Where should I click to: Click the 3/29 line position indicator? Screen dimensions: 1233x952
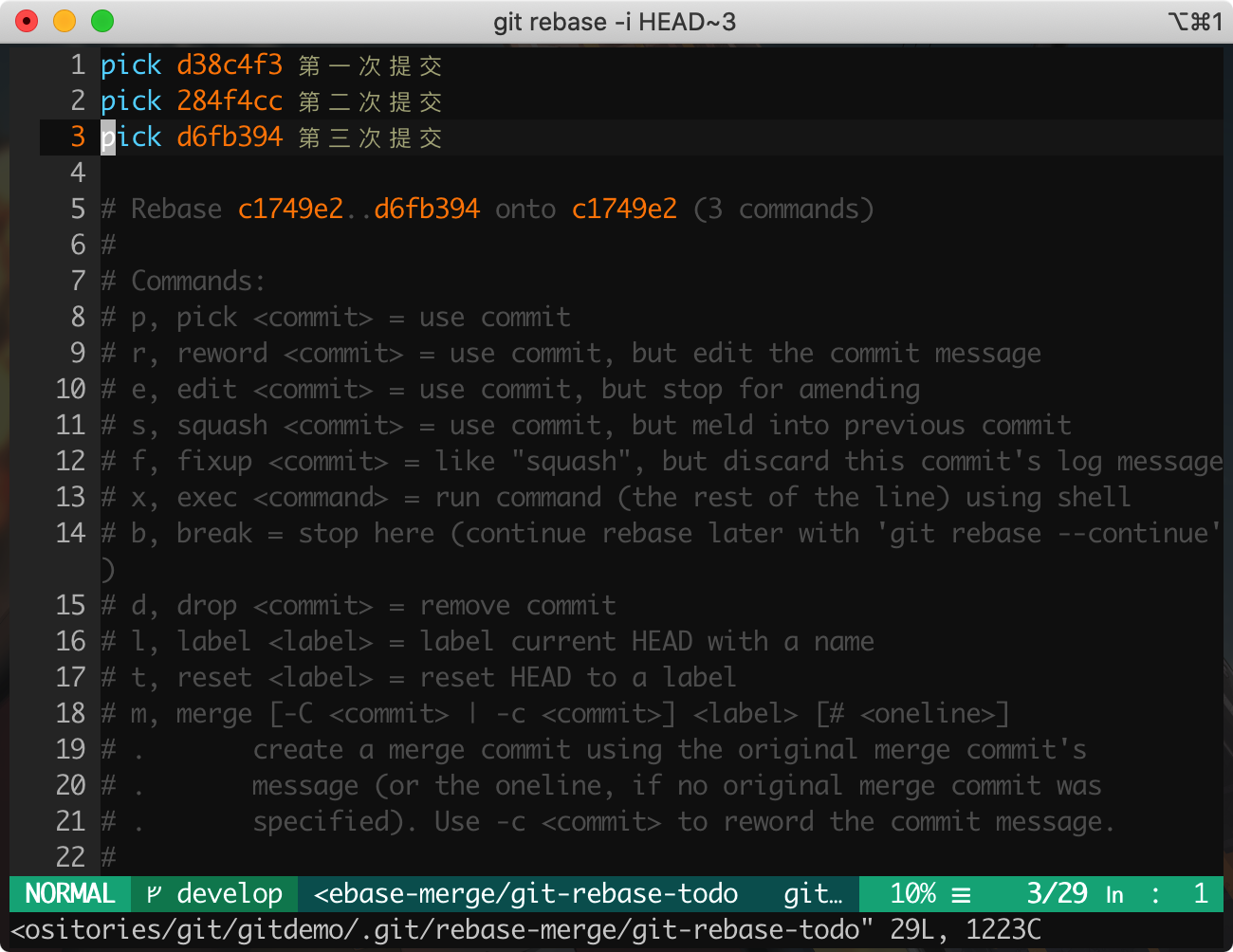coord(1057,894)
